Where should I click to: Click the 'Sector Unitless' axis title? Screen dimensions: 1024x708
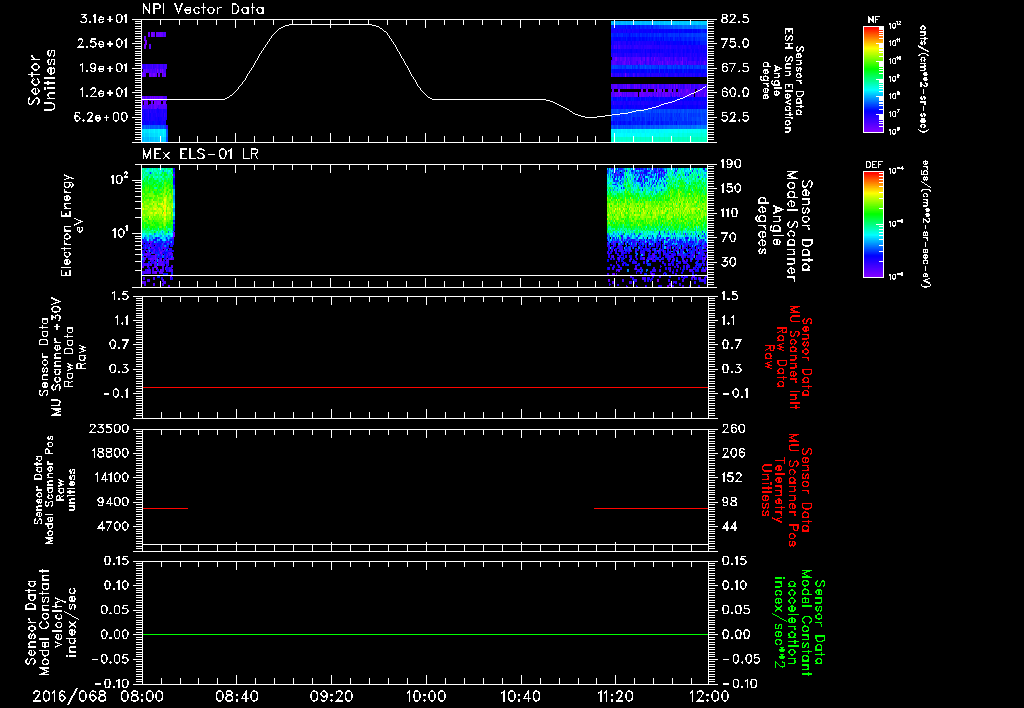(42, 80)
